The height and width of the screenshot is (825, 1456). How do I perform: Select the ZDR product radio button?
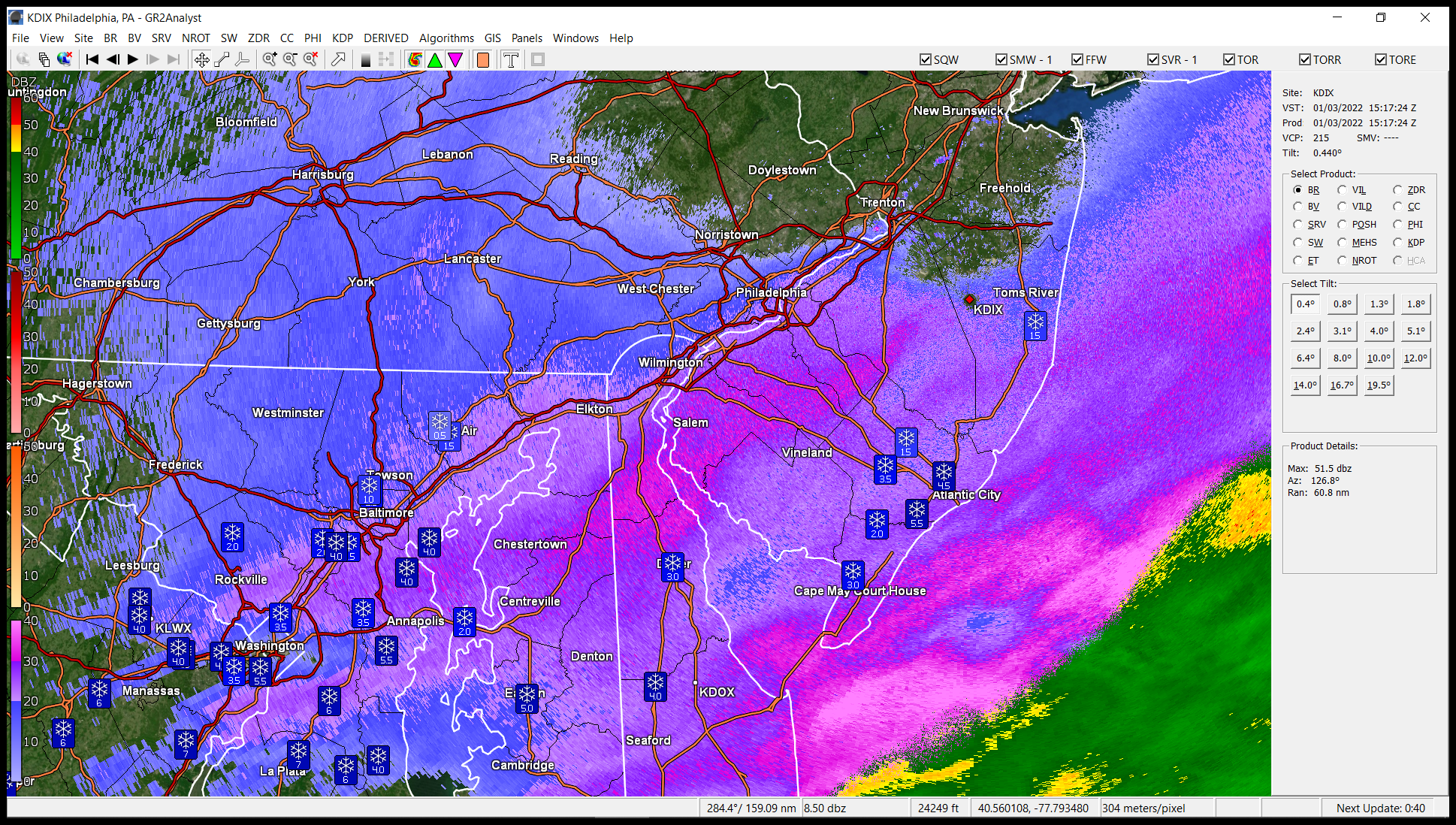point(1397,190)
